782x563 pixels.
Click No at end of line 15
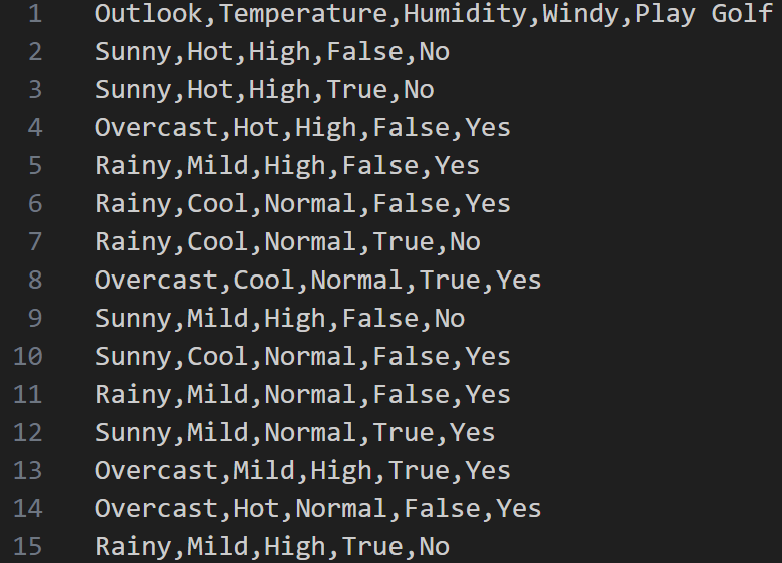434,547
